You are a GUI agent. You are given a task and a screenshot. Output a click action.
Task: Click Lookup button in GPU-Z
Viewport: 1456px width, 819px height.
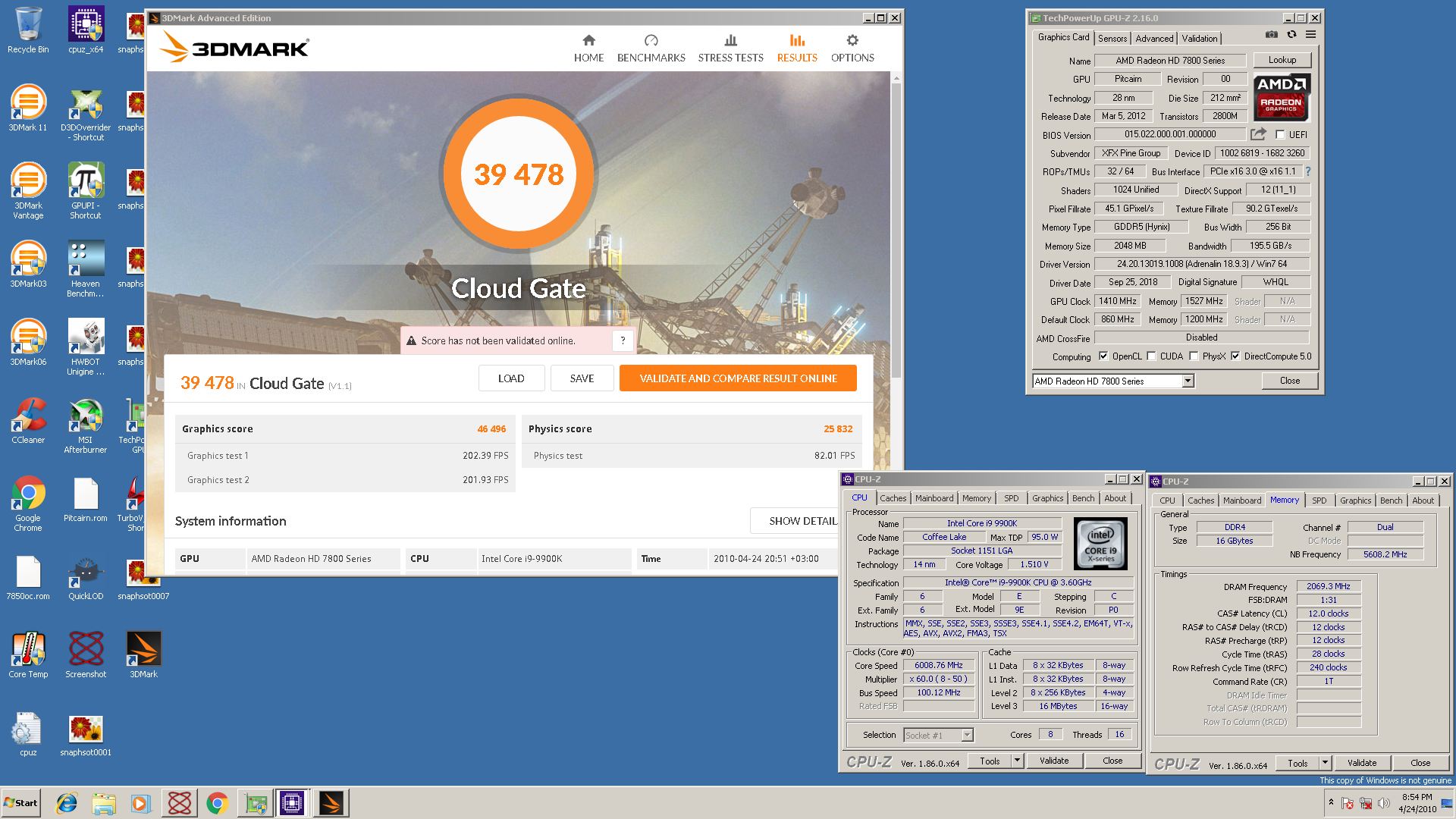click(x=1282, y=60)
